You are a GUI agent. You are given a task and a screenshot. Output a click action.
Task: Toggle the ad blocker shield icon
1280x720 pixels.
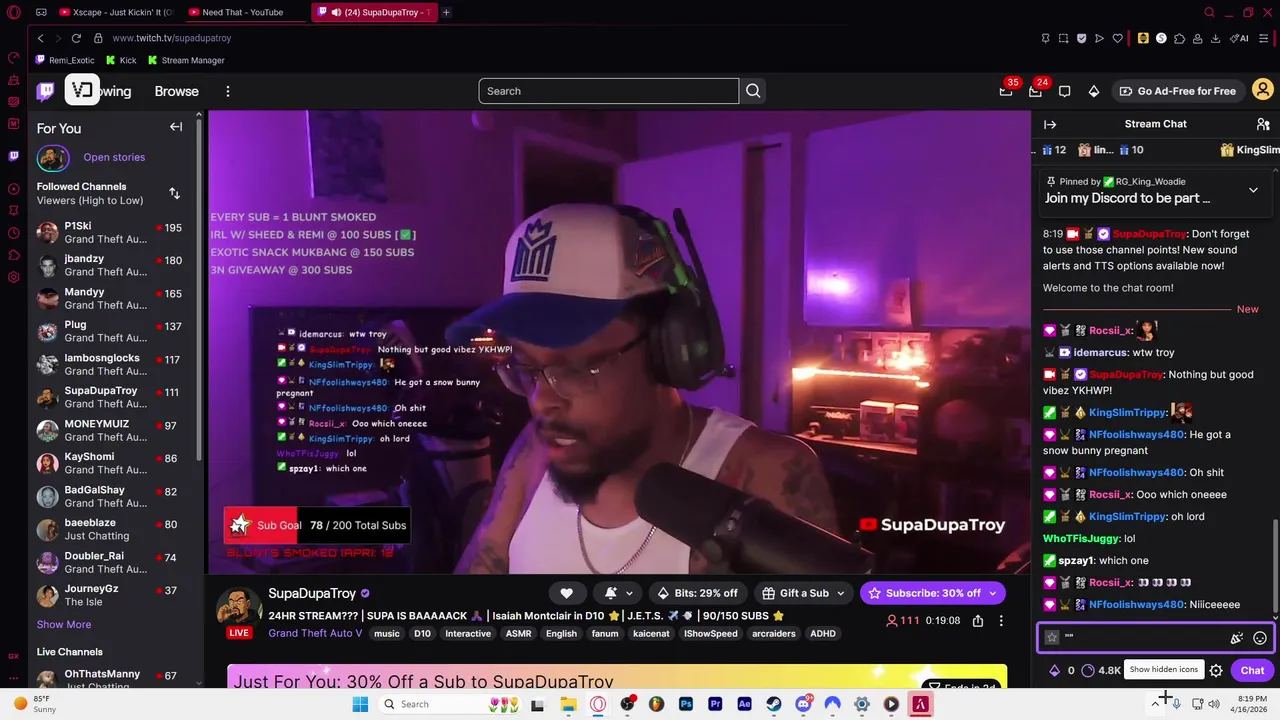click(x=1081, y=38)
